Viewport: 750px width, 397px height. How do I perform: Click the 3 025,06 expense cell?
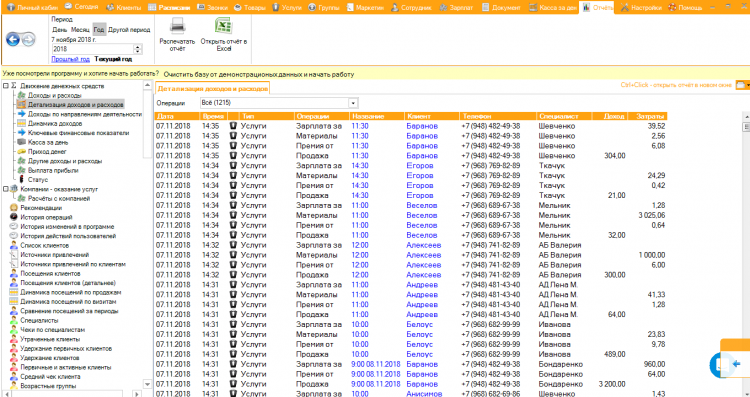[651, 215]
